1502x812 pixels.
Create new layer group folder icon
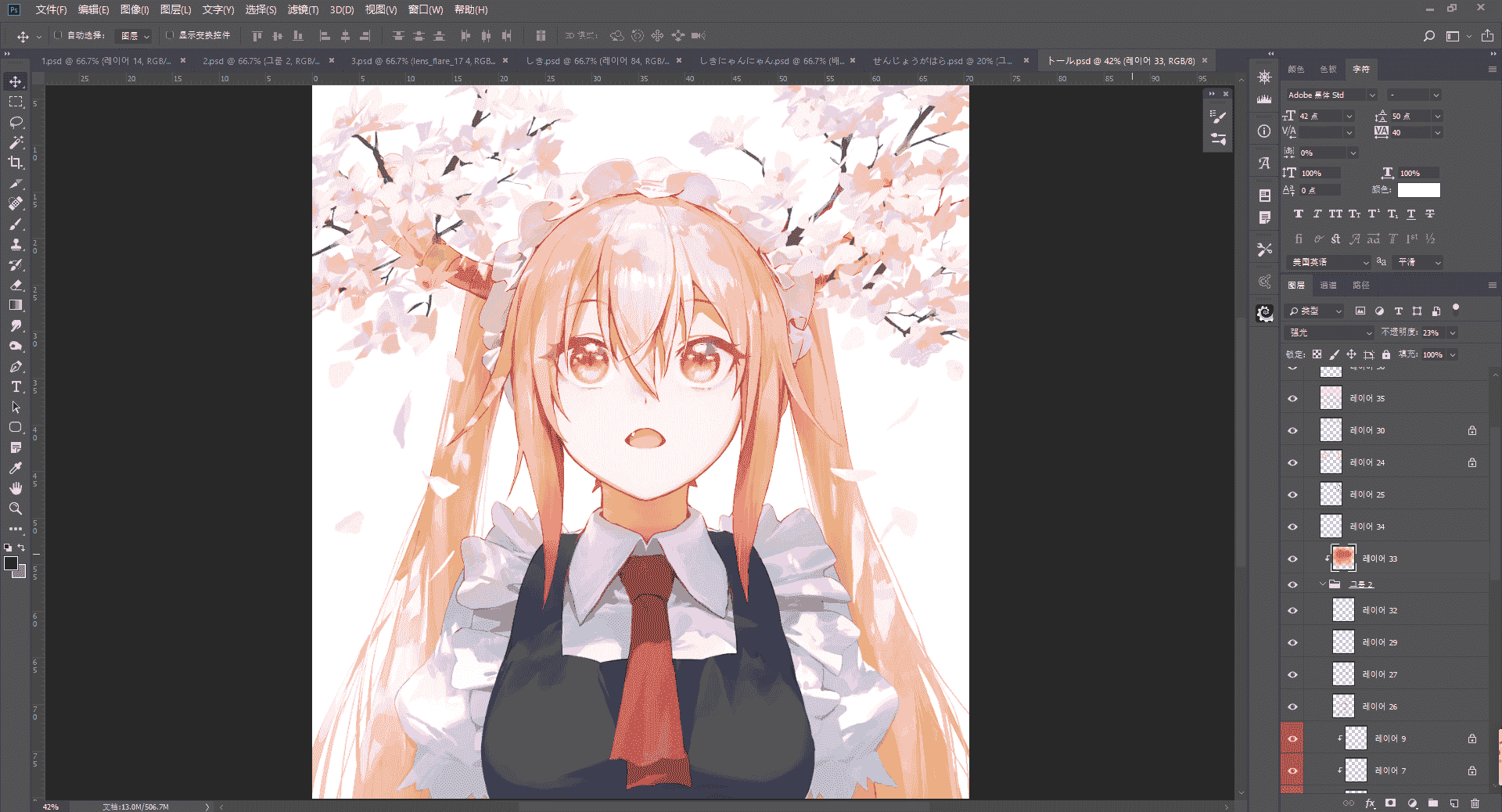point(1433,803)
